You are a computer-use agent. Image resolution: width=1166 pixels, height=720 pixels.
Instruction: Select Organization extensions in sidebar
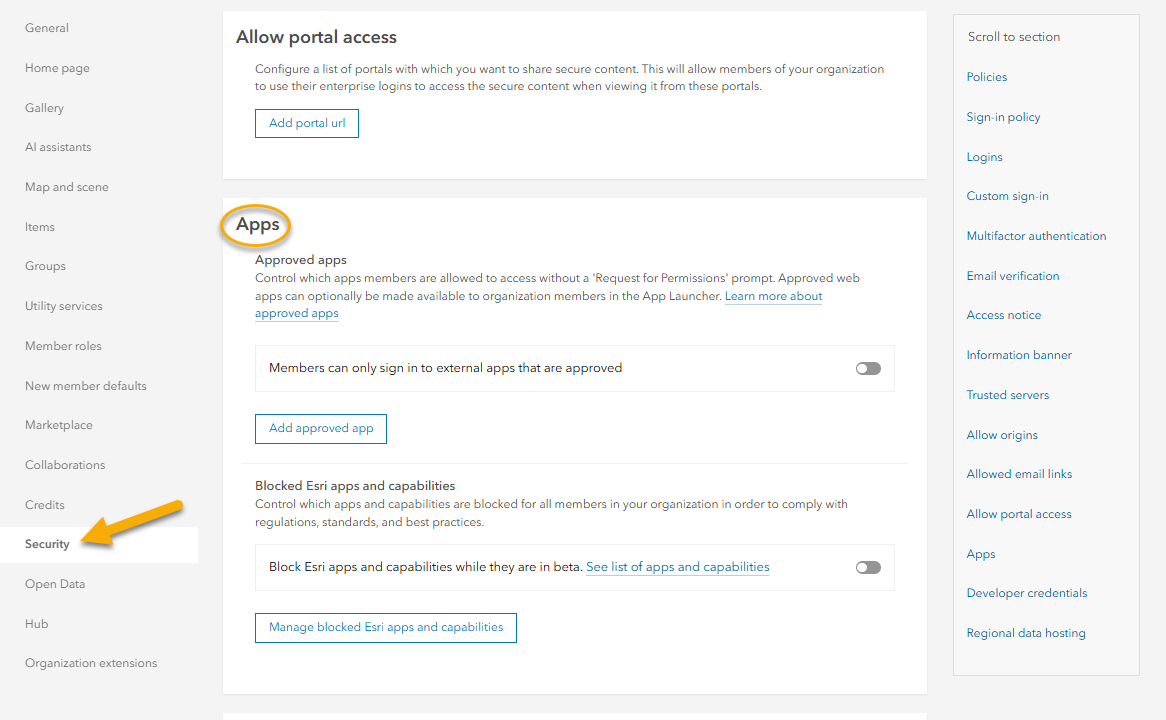91,663
